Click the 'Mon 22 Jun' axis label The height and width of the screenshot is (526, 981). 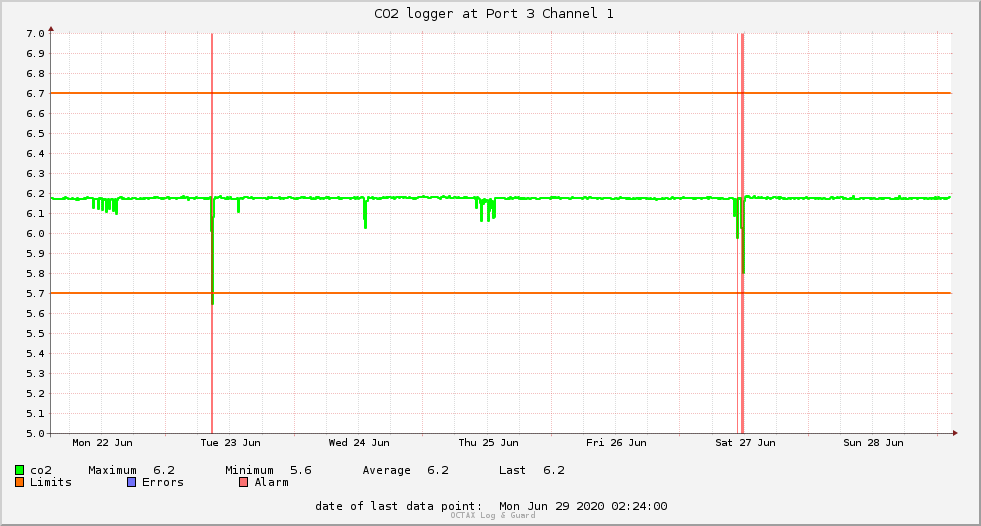tap(103, 442)
